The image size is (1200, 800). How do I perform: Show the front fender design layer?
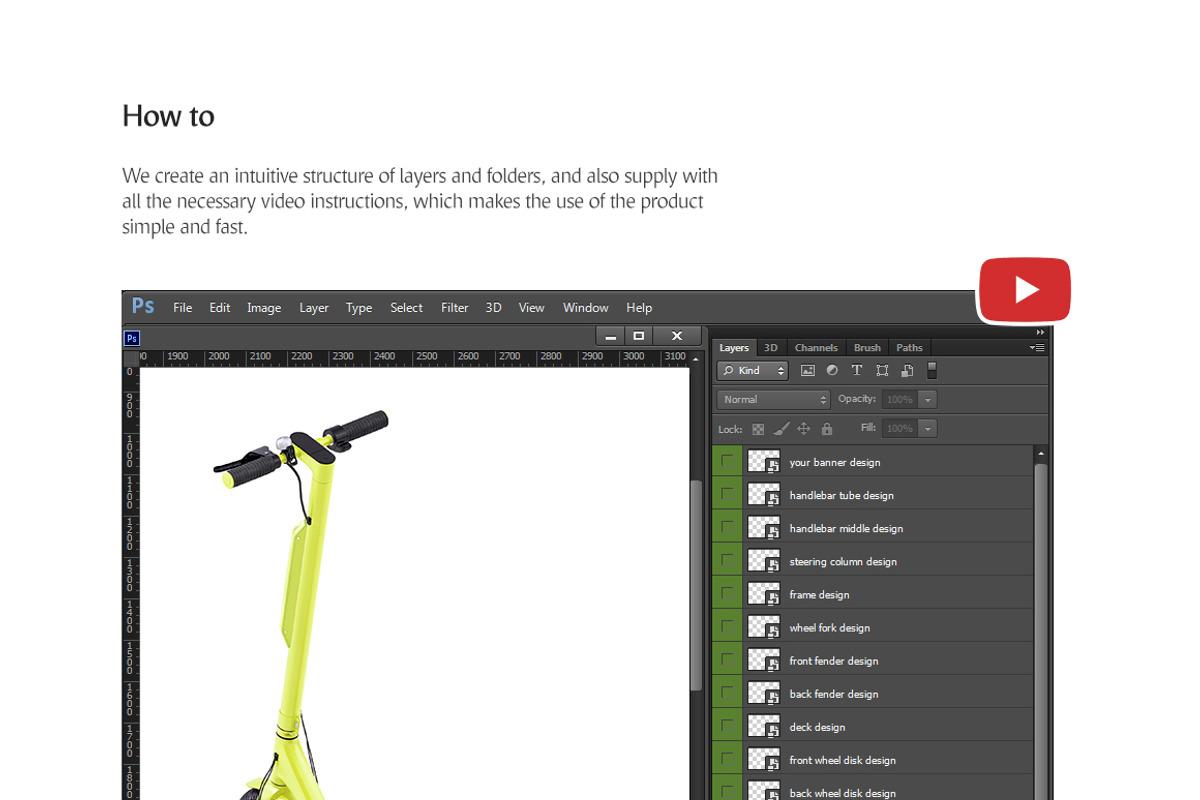(x=727, y=659)
